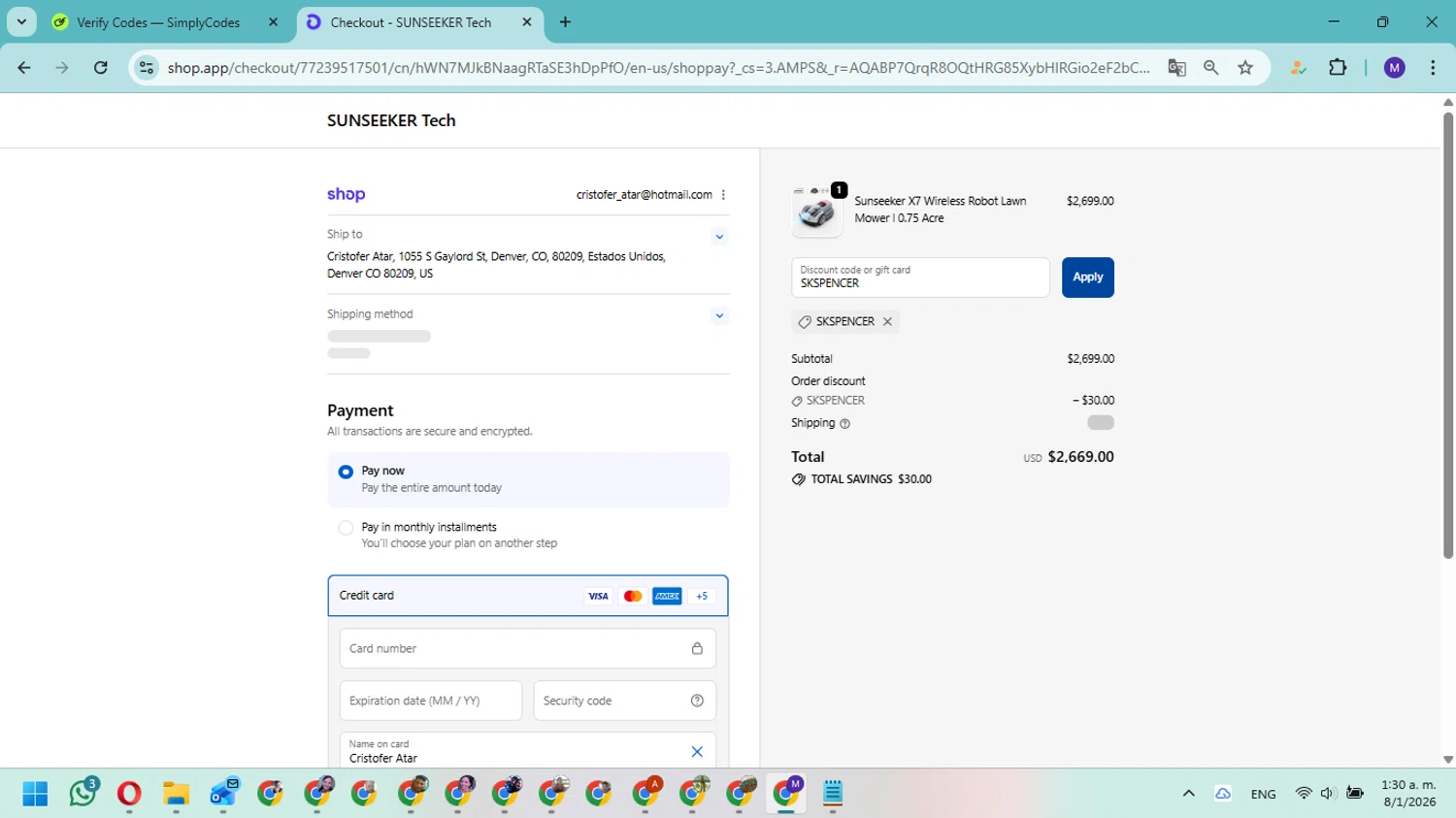Click the SUNSEEKER Tech store title
This screenshot has height=818, width=1456.
click(391, 121)
